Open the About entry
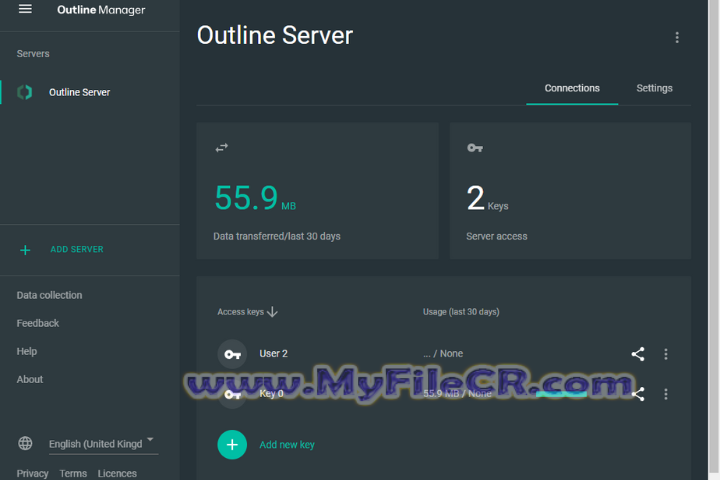720x480 pixels. tap(29, 379)
